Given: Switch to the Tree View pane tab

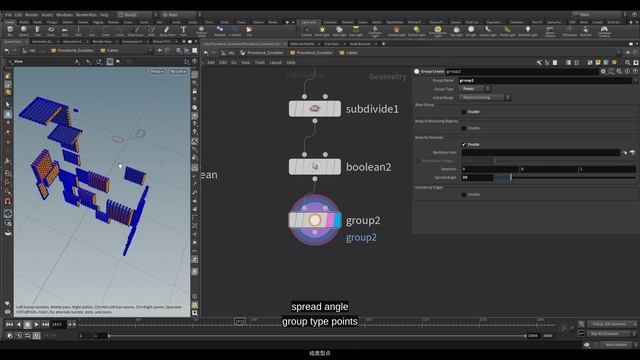Looking at the screenshot, I should (331, 44).
